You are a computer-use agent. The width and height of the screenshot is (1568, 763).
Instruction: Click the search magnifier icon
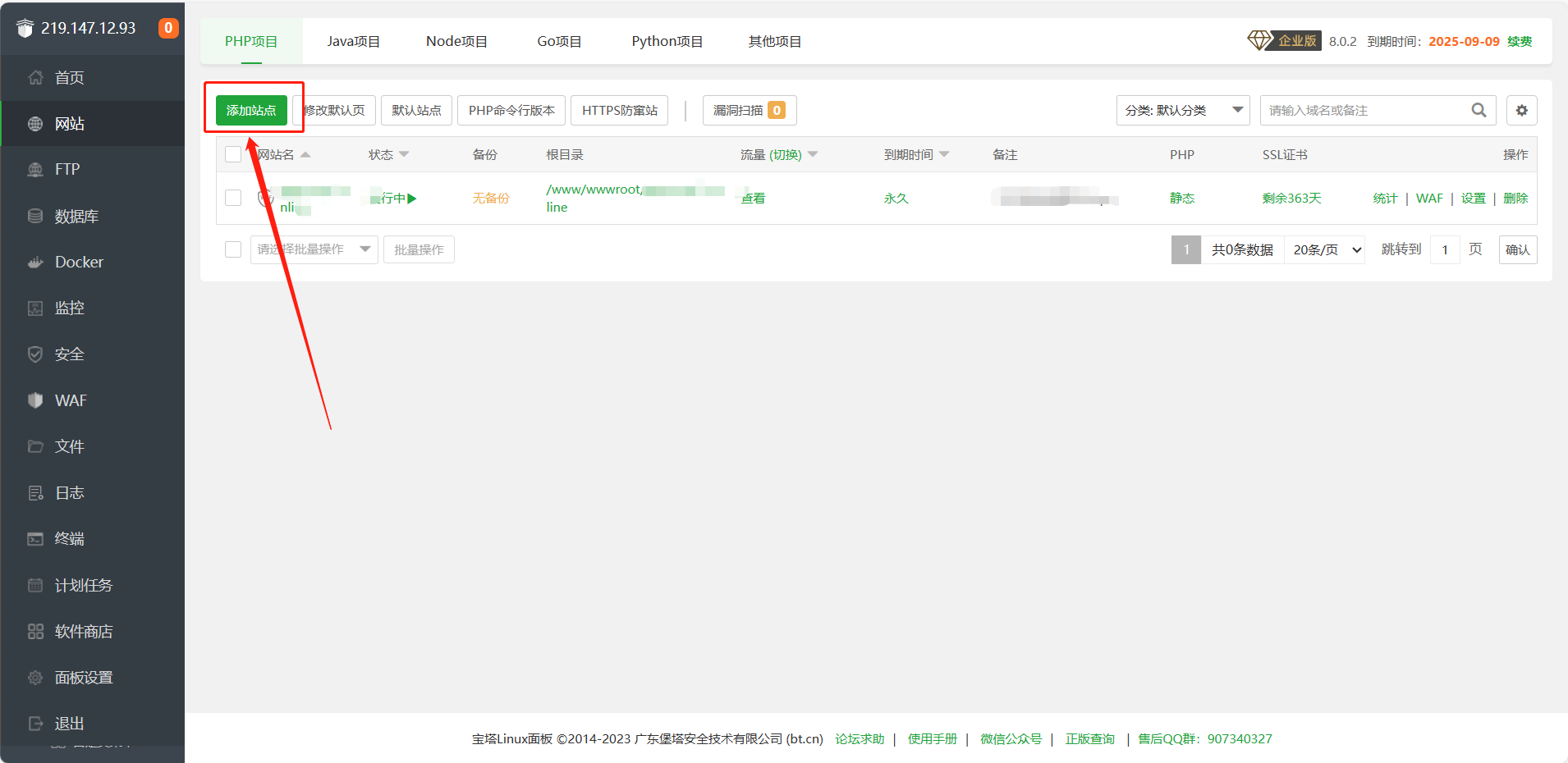click(1479, 110)
